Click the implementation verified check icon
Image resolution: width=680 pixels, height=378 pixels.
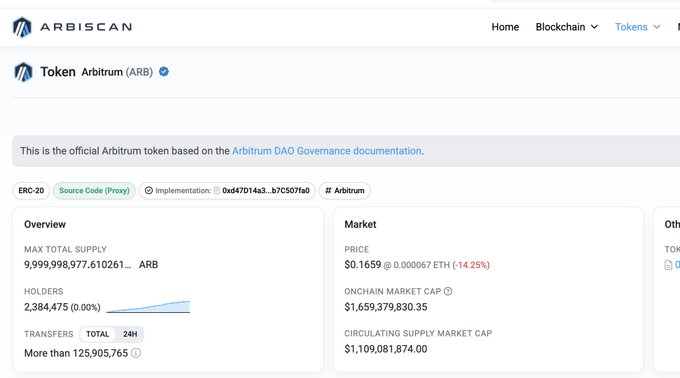point(149,191)
